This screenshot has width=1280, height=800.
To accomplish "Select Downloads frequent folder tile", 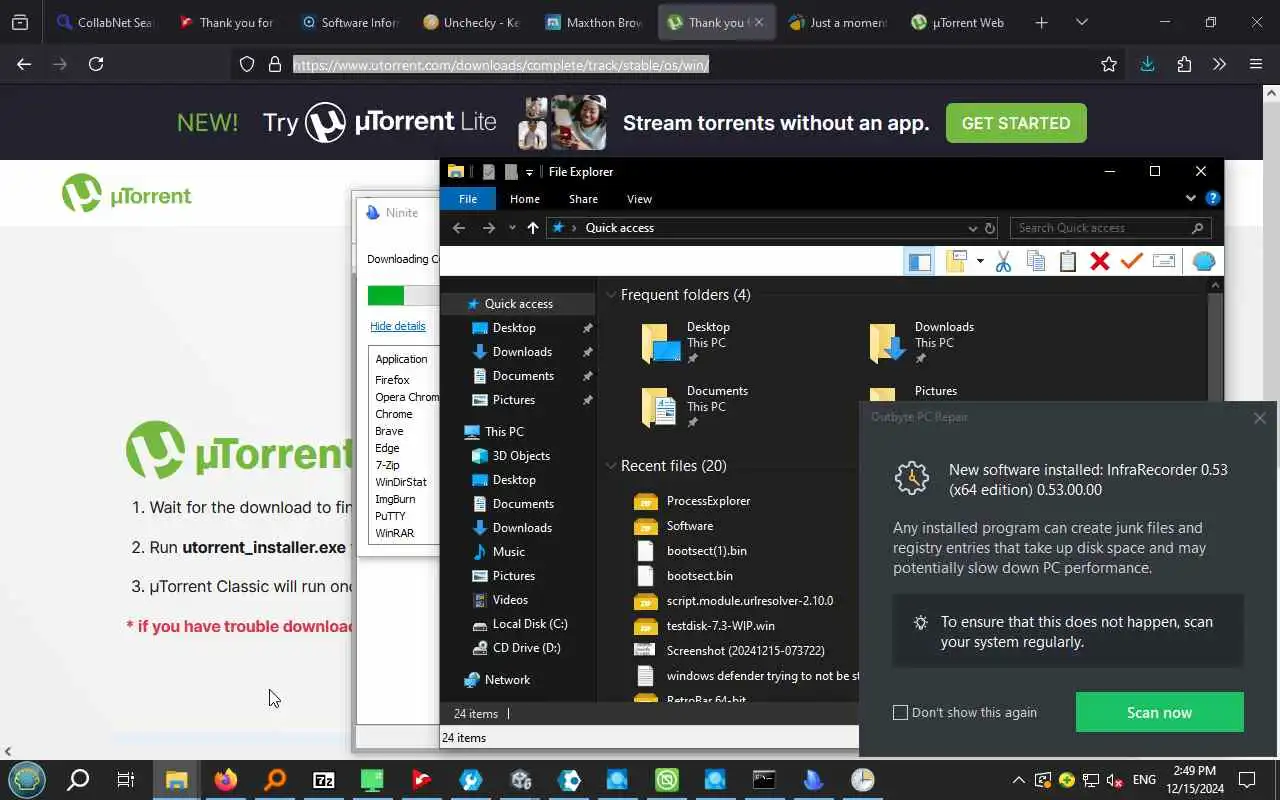I will pos(920,342).
